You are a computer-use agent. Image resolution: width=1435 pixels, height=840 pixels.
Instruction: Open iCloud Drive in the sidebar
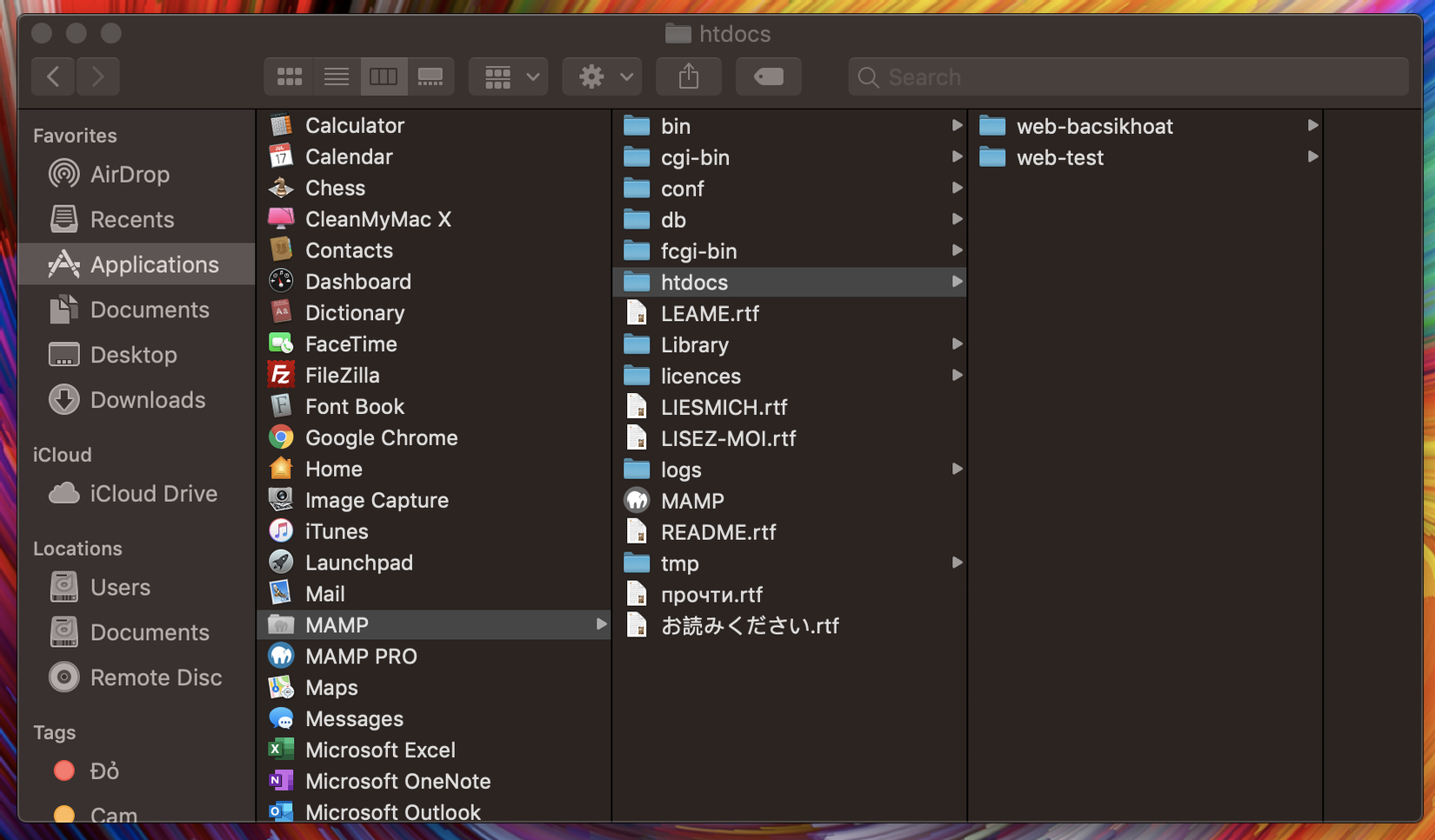pos(153,494)
